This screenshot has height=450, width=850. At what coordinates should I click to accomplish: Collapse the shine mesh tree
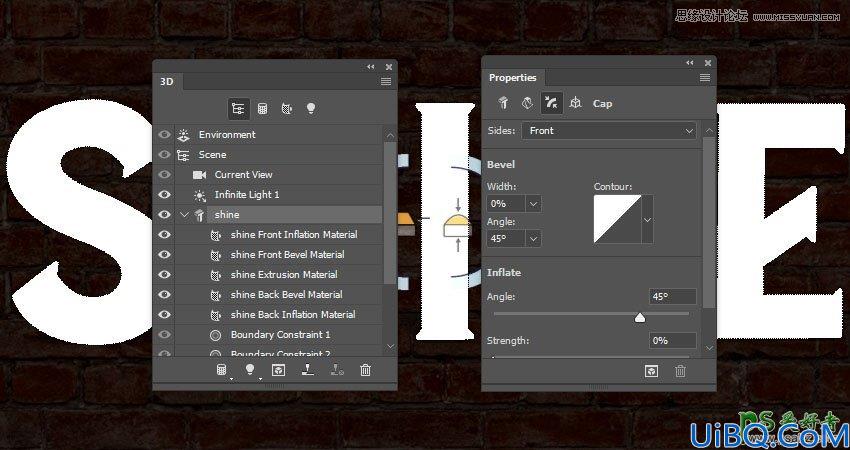click(184, 215)
